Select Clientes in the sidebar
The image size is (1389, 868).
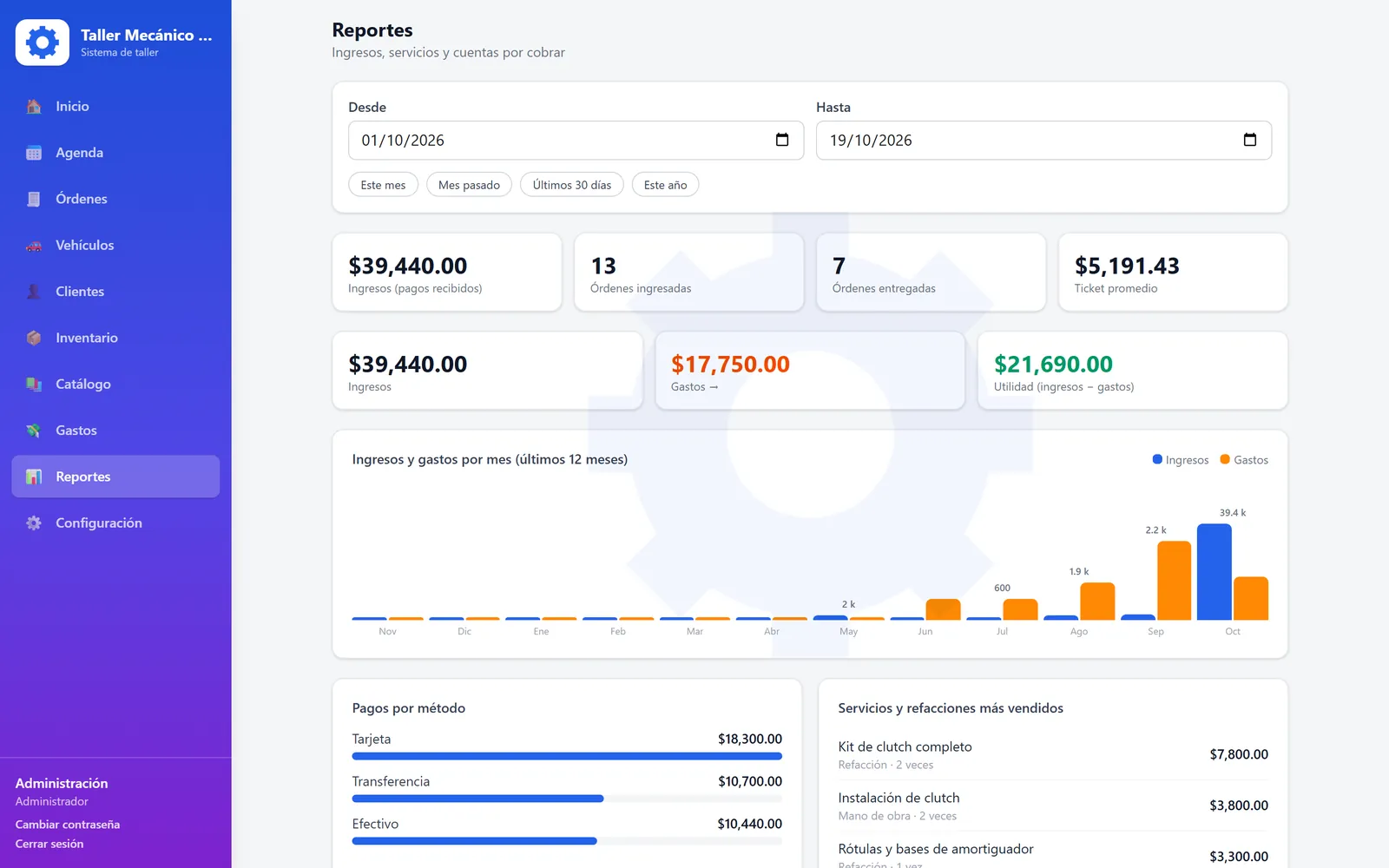[x=115, y=292]
